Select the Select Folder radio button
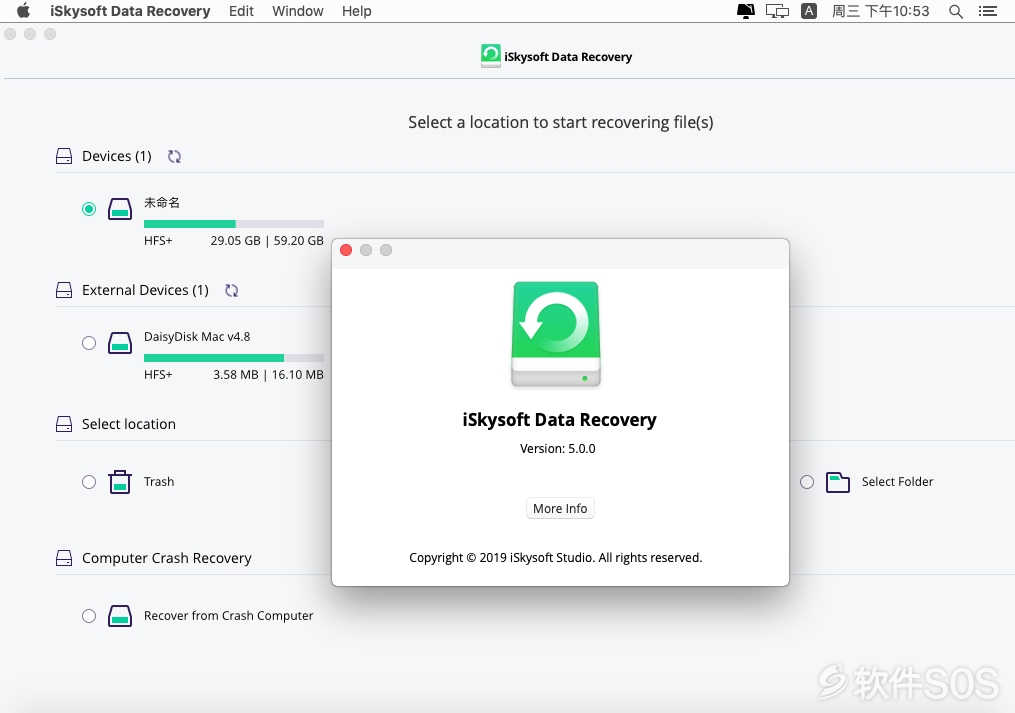The image size is (1015, 713). click(x=807, y=482)
